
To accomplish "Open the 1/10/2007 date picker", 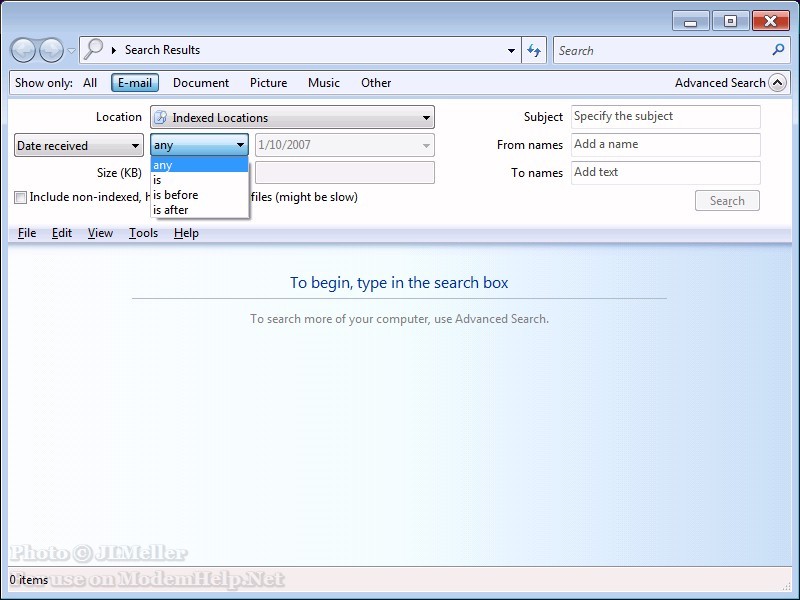I will (x=345, y=145).
